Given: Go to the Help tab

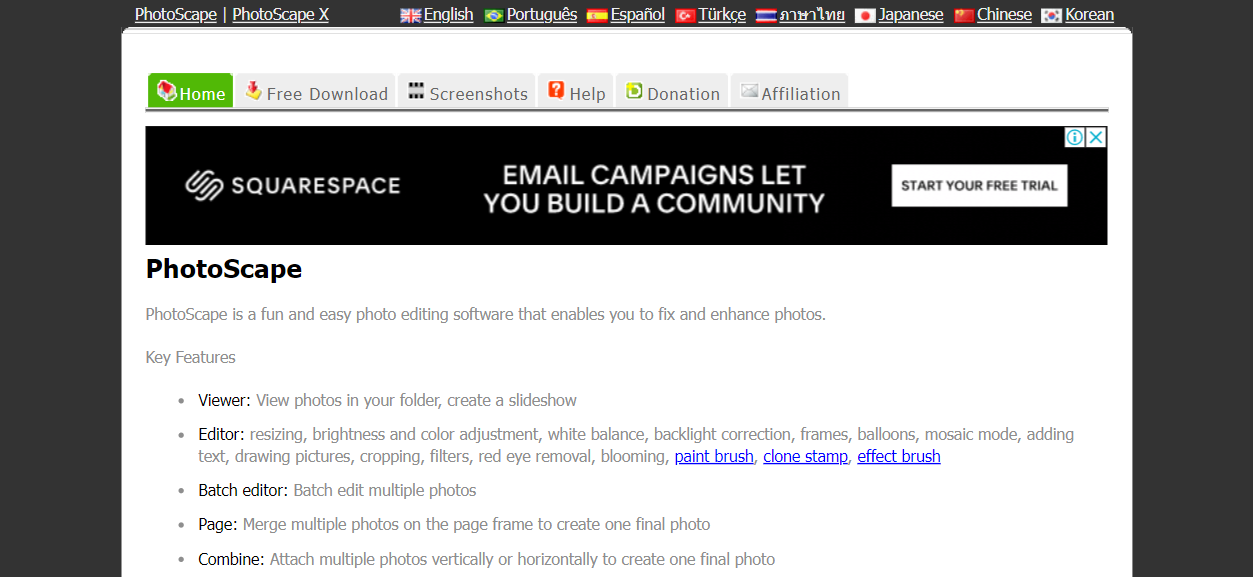Looking at the screenshot, I should (x=576, y=91).
